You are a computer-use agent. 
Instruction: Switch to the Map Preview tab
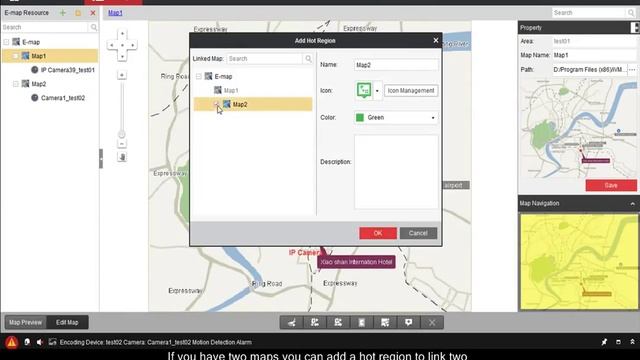click(x=25, y=322)
